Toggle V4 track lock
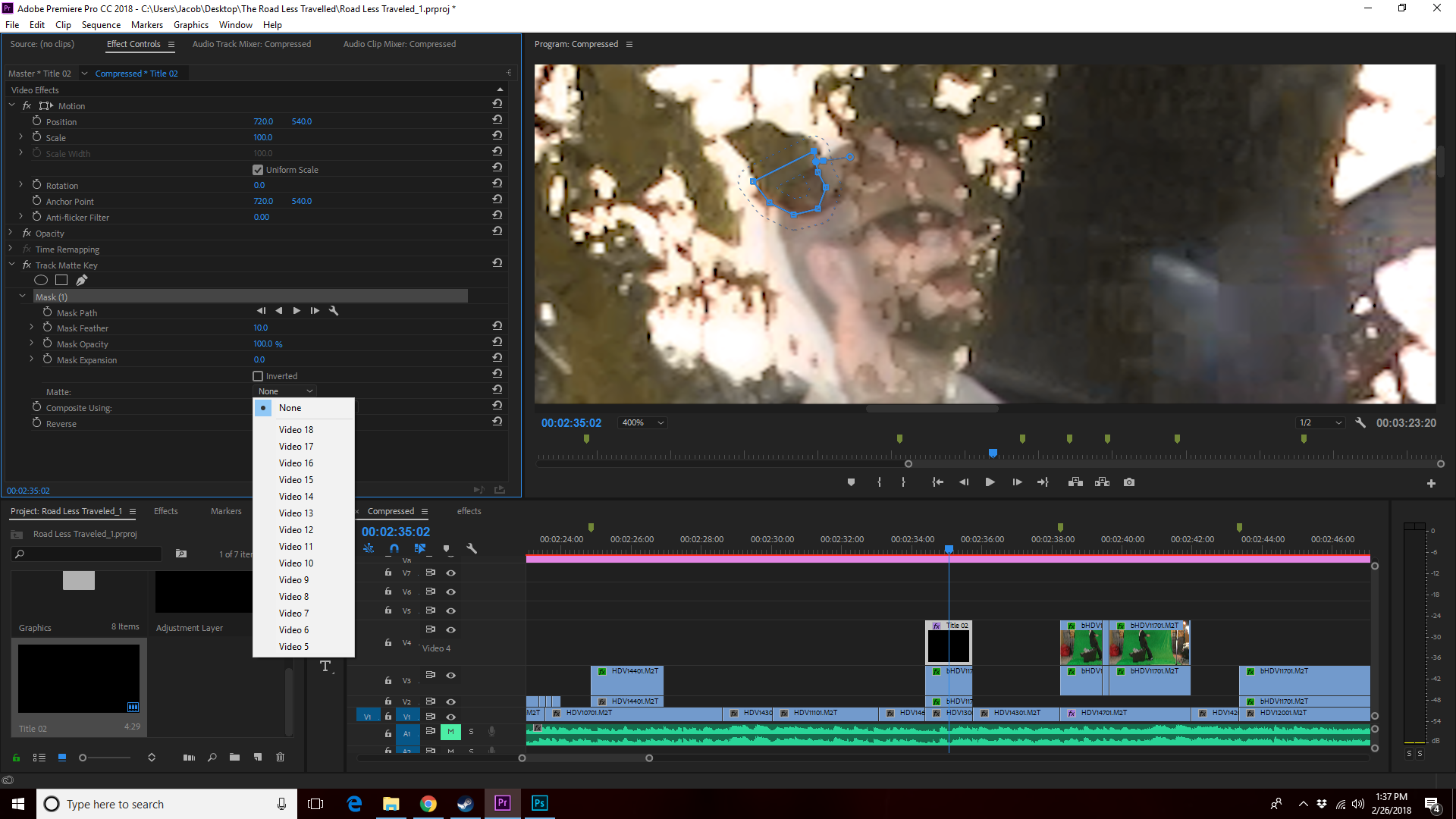1456x819 pixels. coord(388,643)
